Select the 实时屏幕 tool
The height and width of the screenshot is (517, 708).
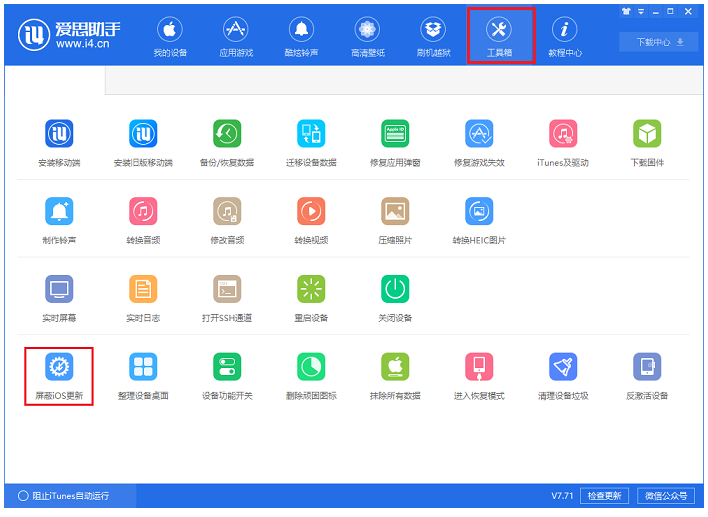[x=59, y=290]
